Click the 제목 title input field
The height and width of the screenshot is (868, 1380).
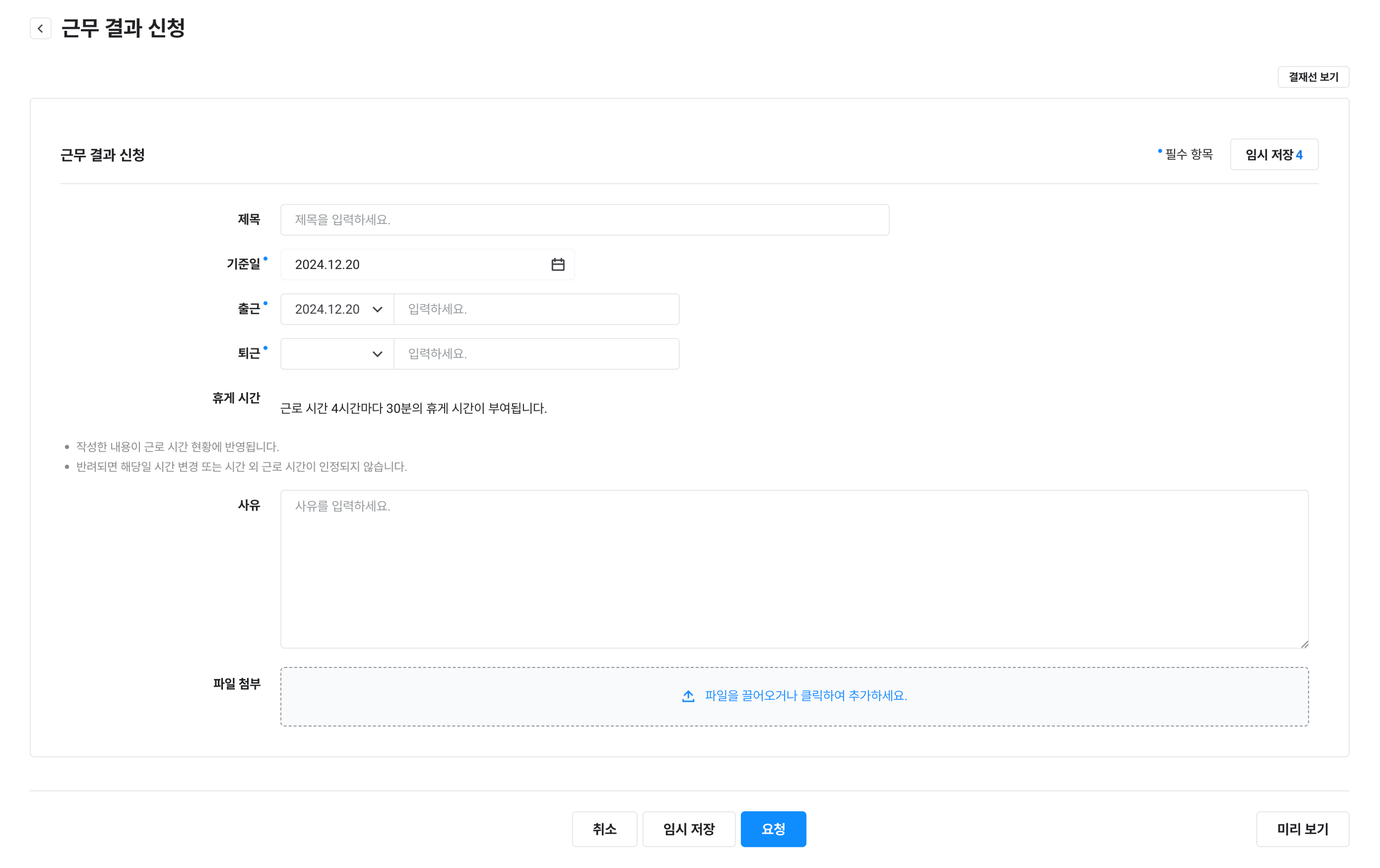tap(585, 220)
